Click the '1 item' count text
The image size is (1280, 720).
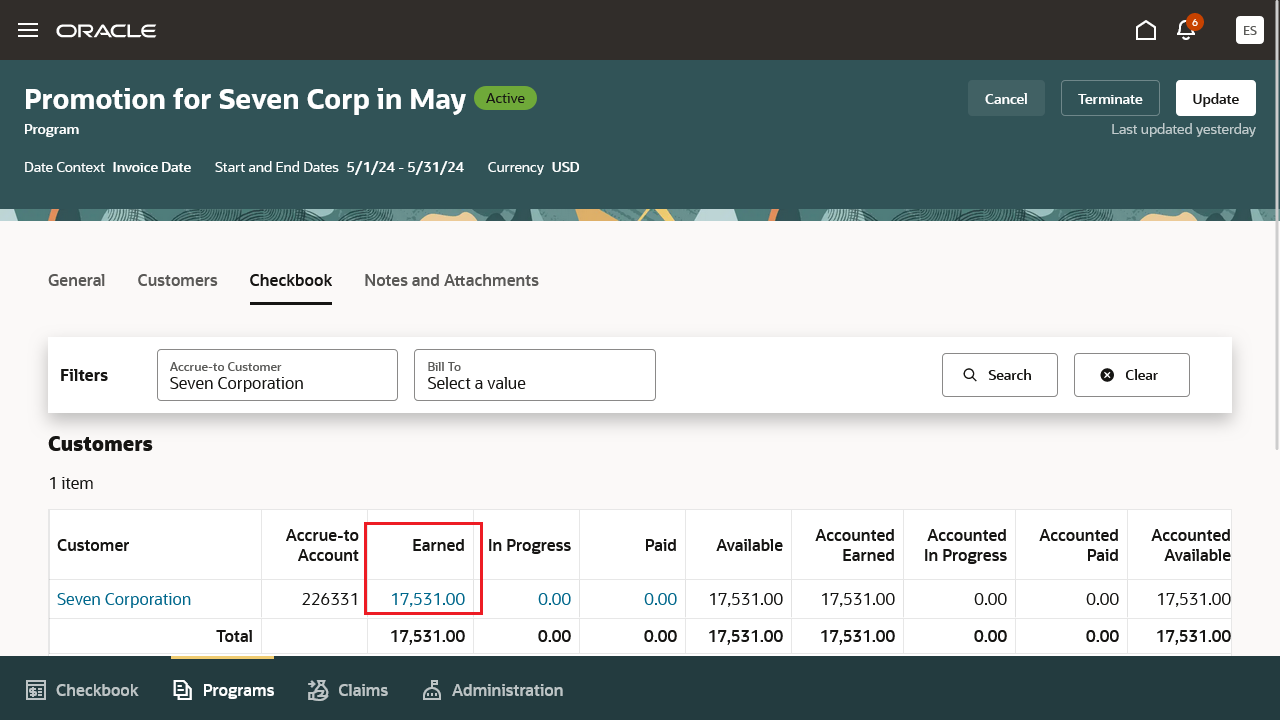click(71, 483)
